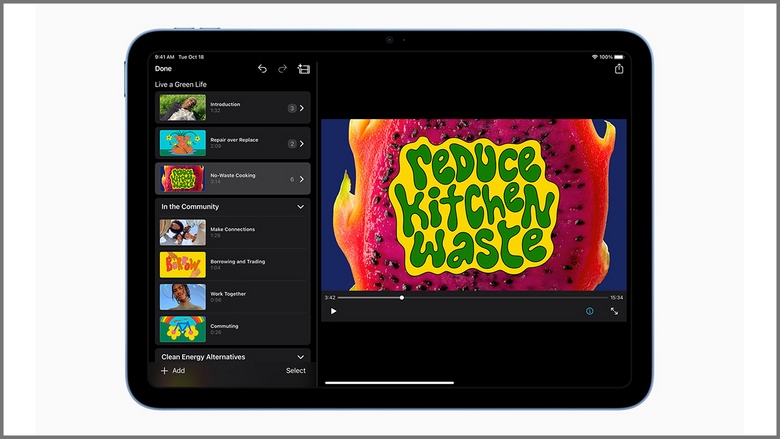This screenshot has height=439, width=780.
Task: Expand the Clean Energy Alternatives section
Action: (x=301, y=356)
